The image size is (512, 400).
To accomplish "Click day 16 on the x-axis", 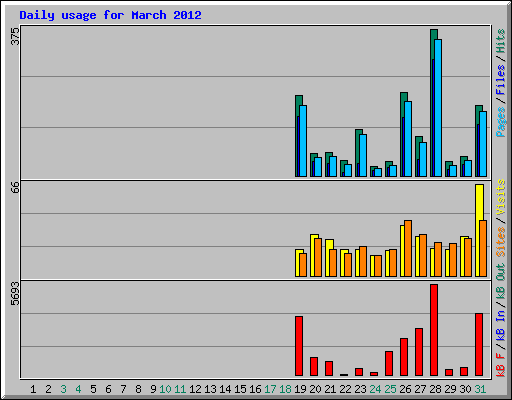I will click(255, 389).
